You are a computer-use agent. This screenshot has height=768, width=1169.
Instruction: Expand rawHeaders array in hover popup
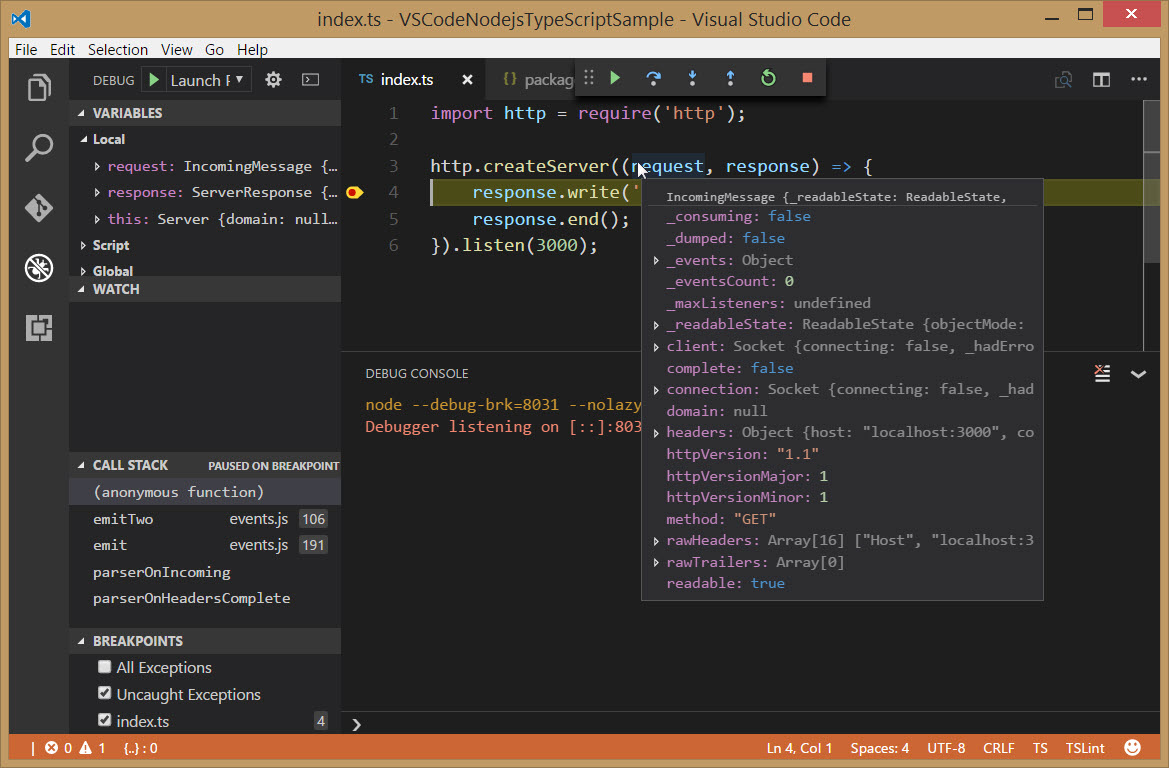656,541
